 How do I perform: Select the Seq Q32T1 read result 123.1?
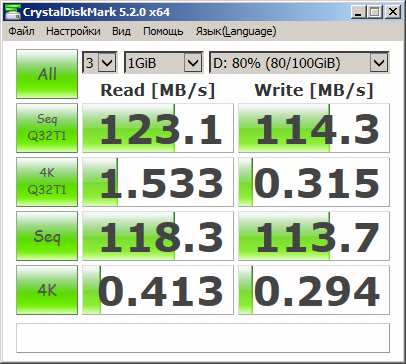pos(158,128)
